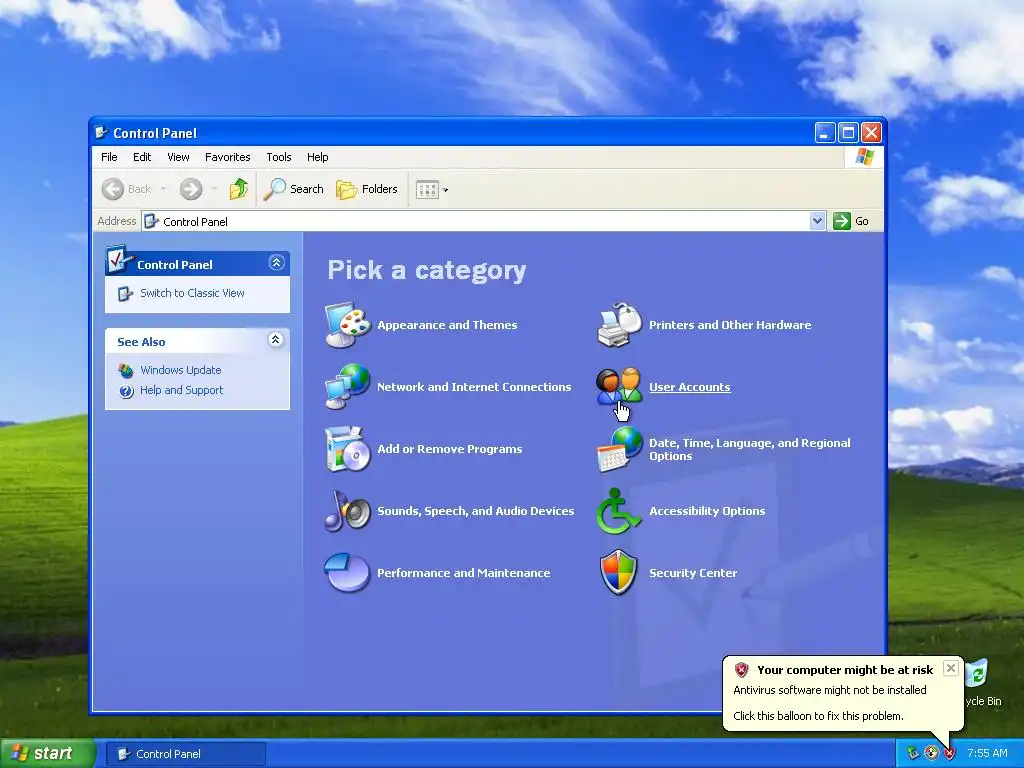Open the Back button history dropdown arrow
The width and height of the screenshot is (1024, 768).
coord(163,189)
